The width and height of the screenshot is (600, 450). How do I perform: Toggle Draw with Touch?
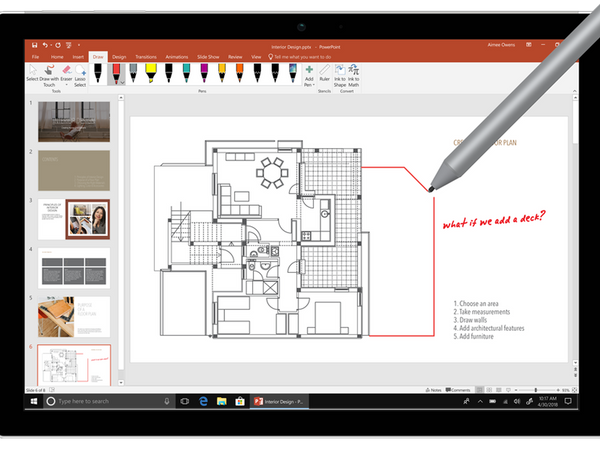tap(49, 76)
